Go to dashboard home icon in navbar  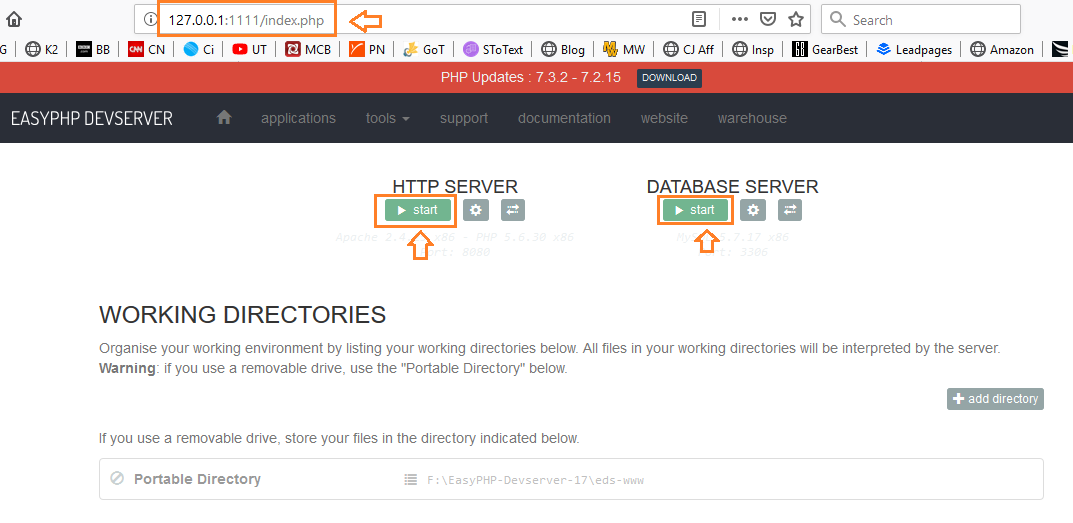coord(224,118)
